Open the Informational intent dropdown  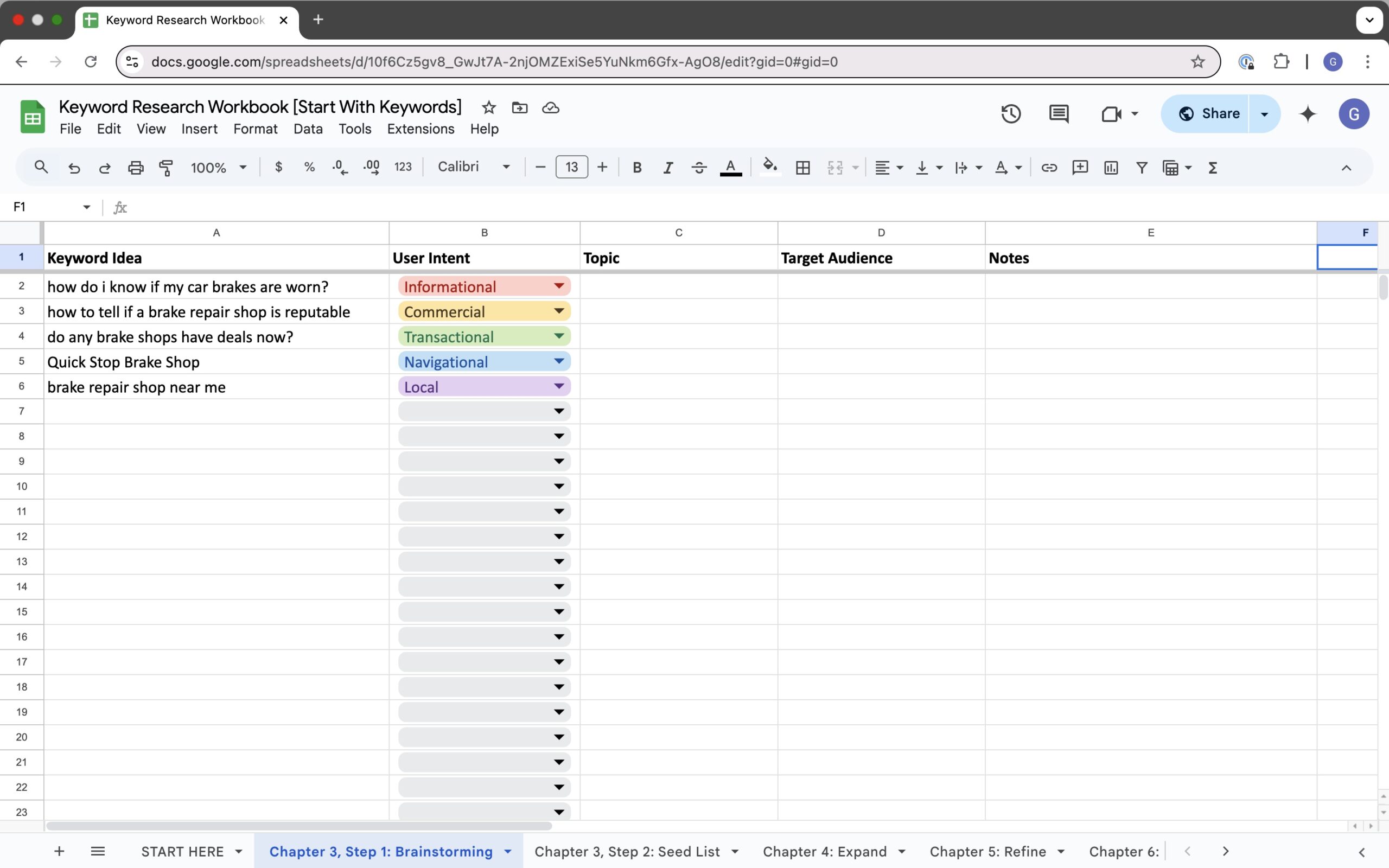pos(558,286)
